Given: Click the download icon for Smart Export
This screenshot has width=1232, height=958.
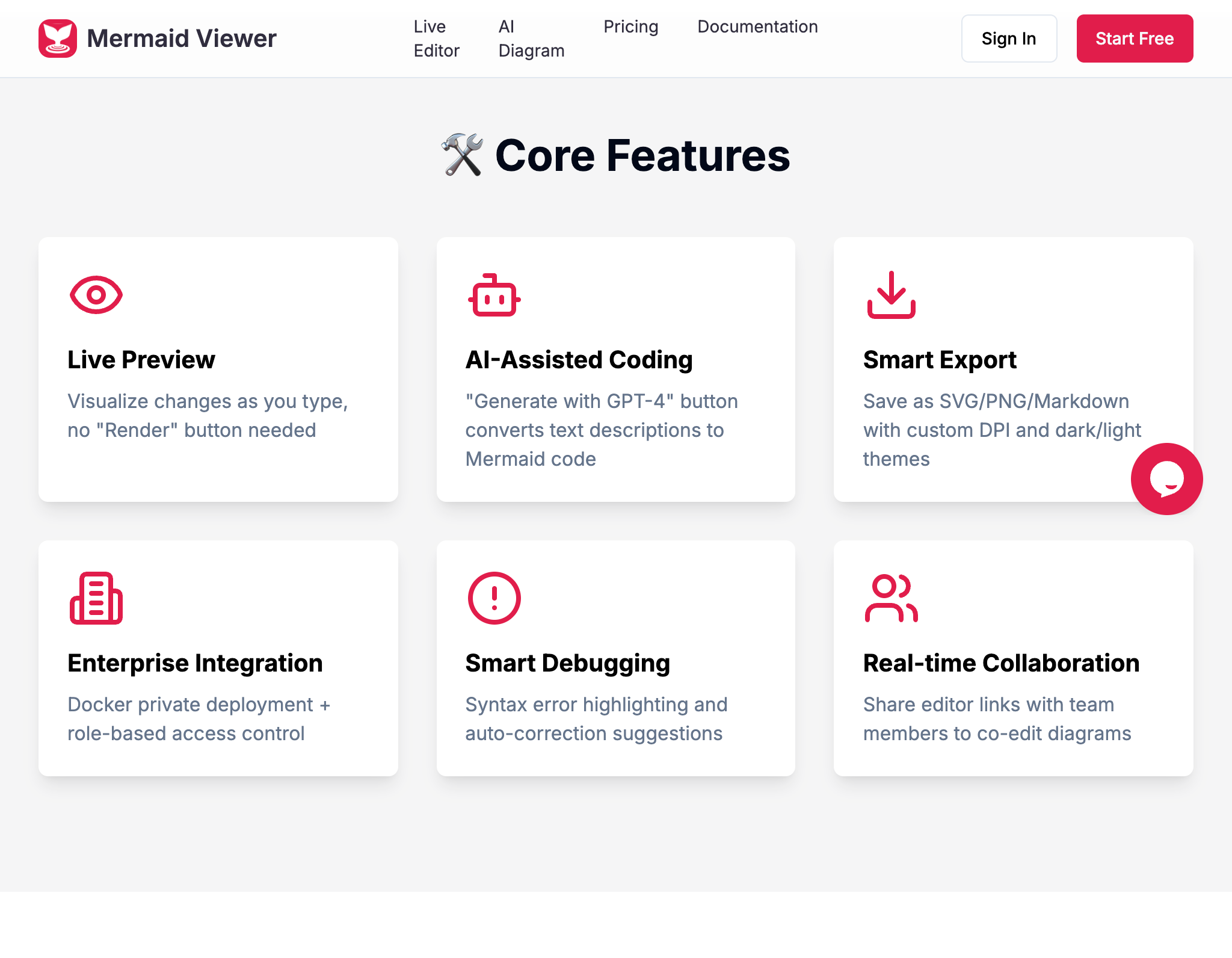Looking at the screenshot, I should click(891, 295).
